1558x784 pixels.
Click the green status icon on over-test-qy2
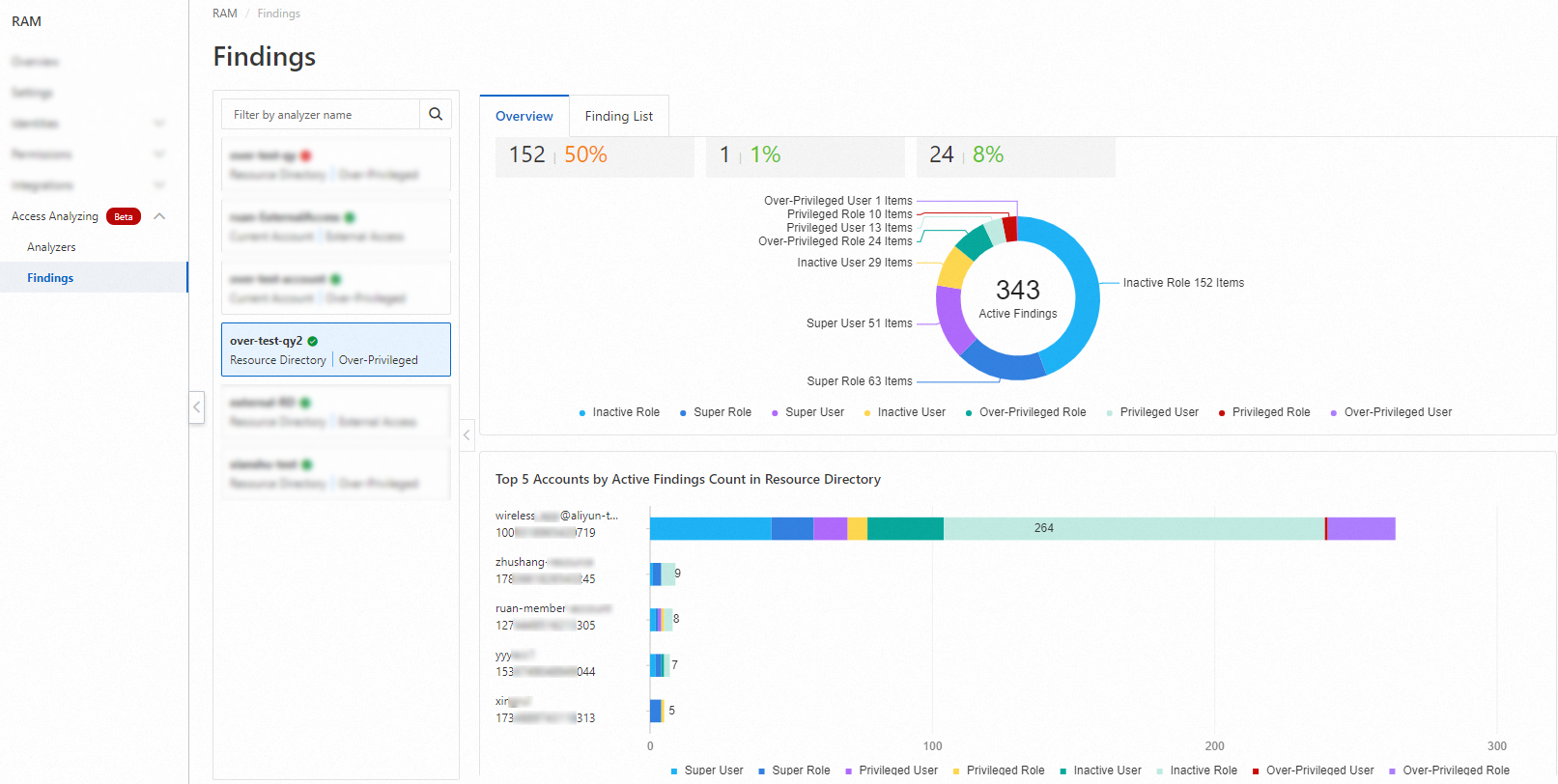coord(313,341)
